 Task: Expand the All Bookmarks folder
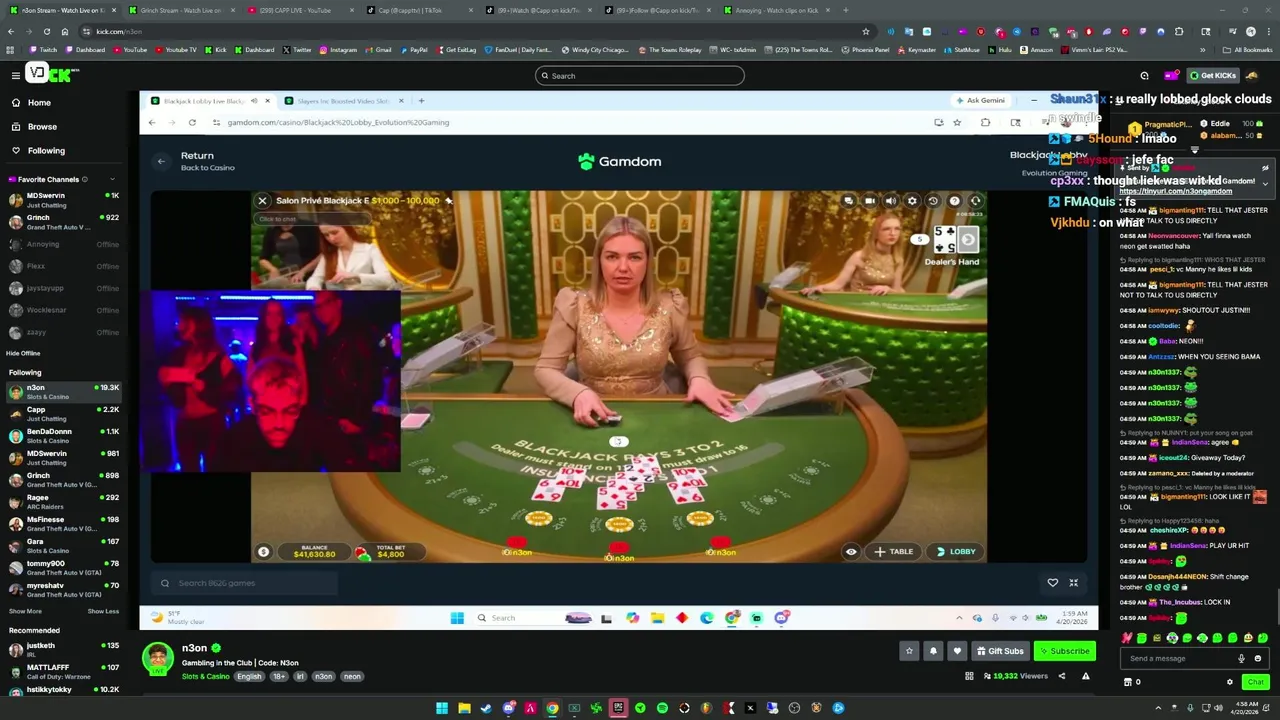click(1248, 50)
